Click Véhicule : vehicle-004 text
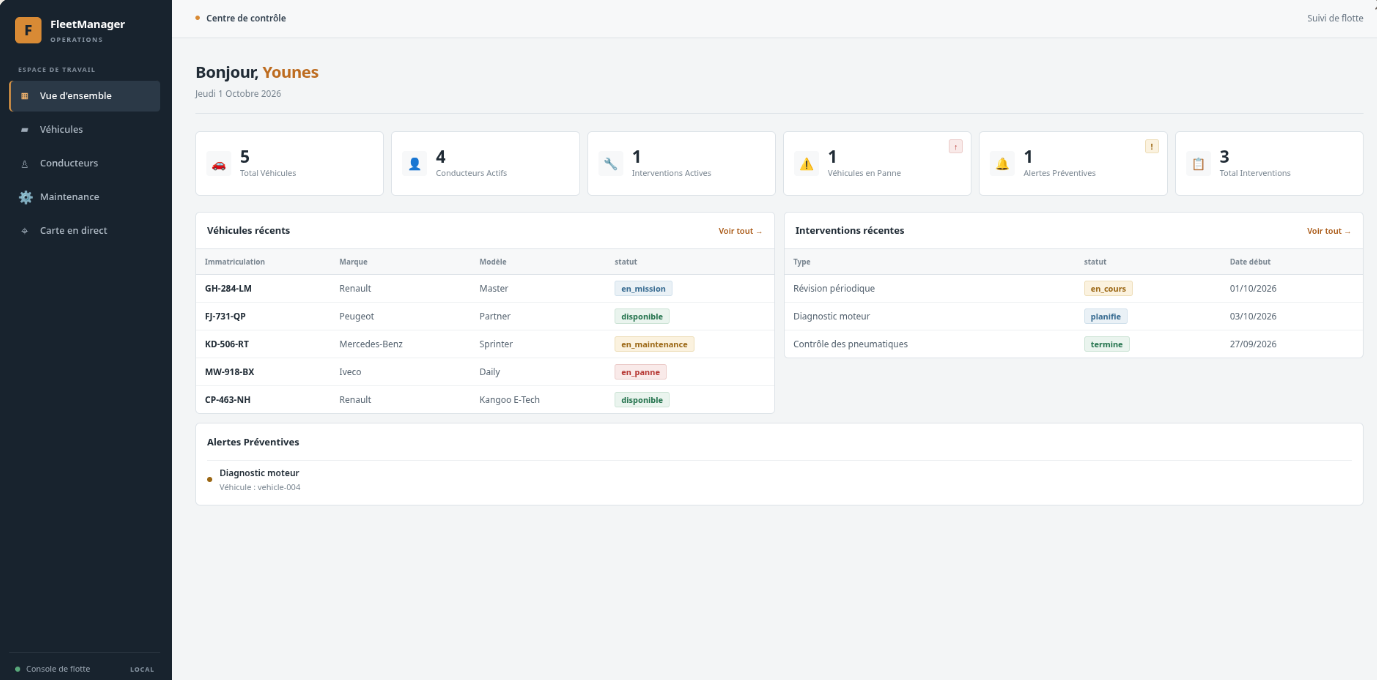This screenshot has width=1377, height=680. tap(260, 488)
